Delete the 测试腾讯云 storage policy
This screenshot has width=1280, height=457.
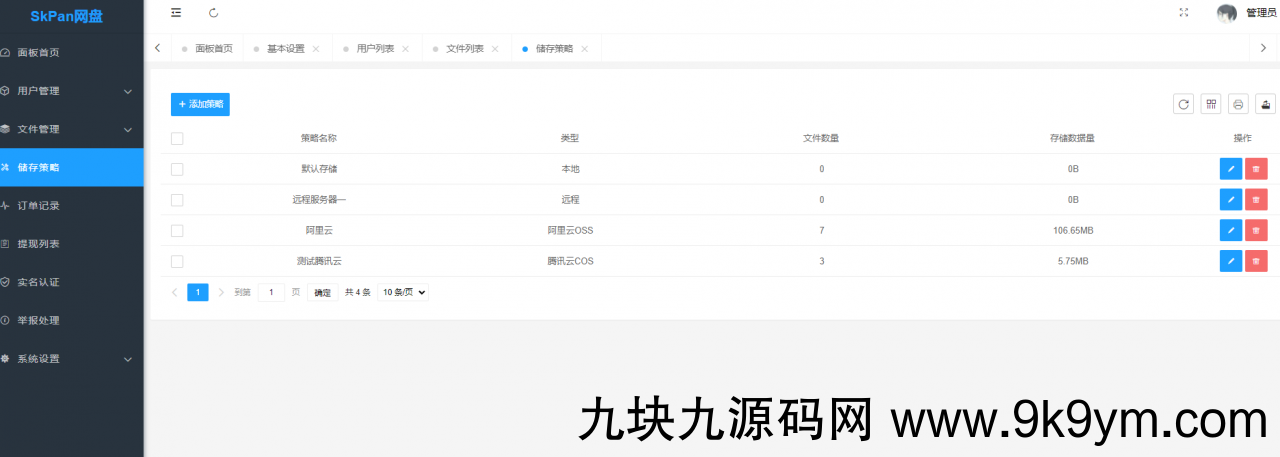point(1256,261)
